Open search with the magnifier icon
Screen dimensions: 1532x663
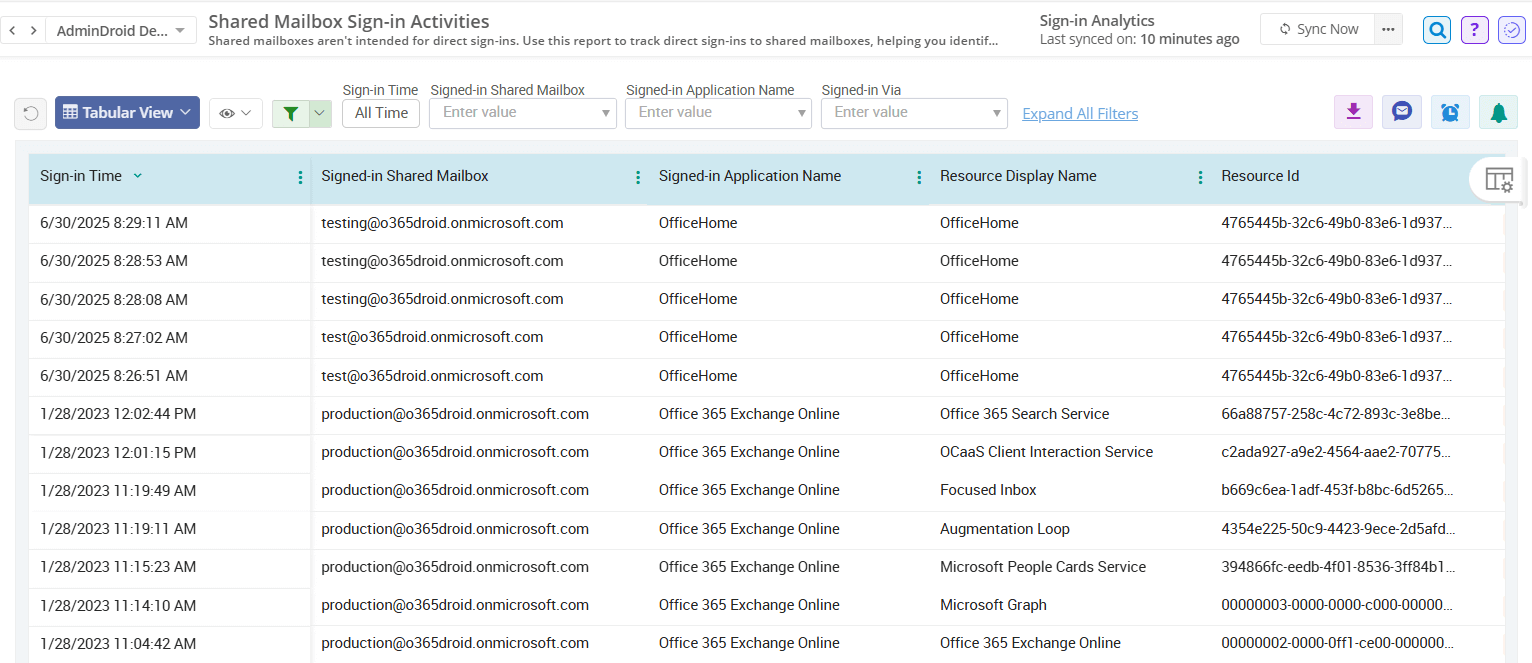[x=1436, y=29]
